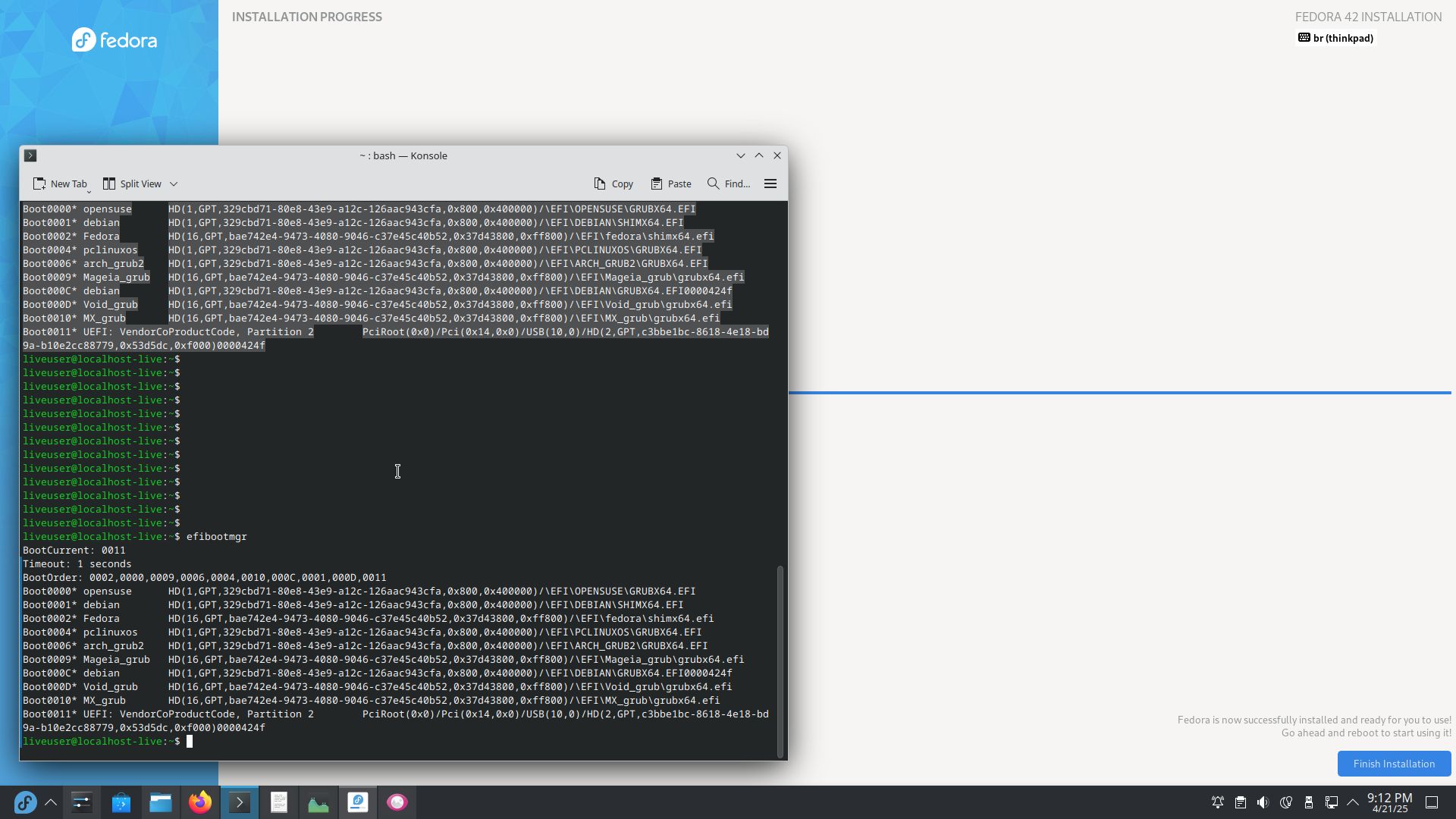The width and height of the screenshot is (1456, 819).
Task: Open removable USB devices tray icon
Action: [x=1308, y=802]
